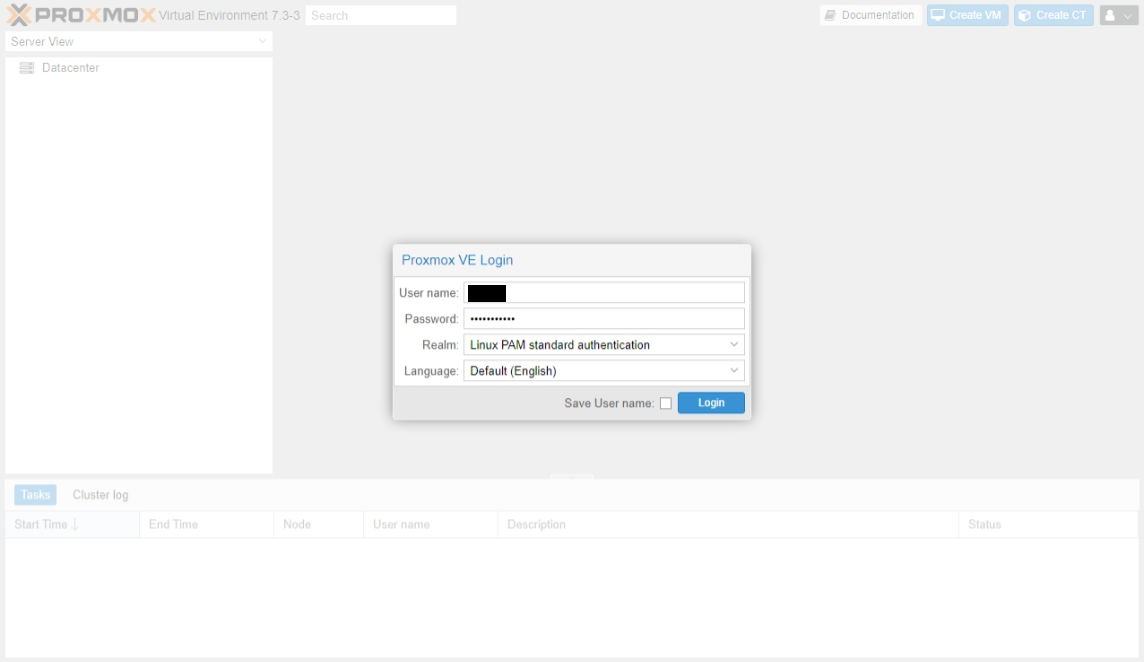Click into the Password field

point(604,319)
